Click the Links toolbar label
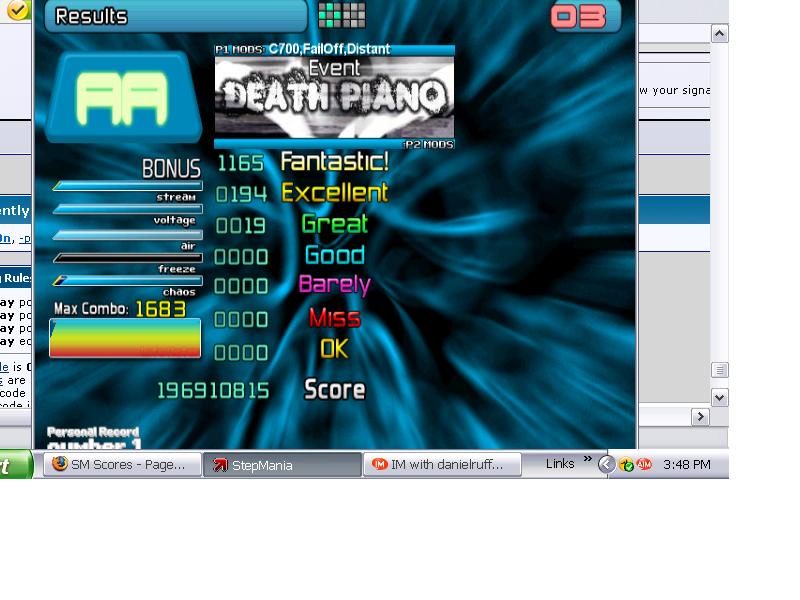 click(560, 464)
